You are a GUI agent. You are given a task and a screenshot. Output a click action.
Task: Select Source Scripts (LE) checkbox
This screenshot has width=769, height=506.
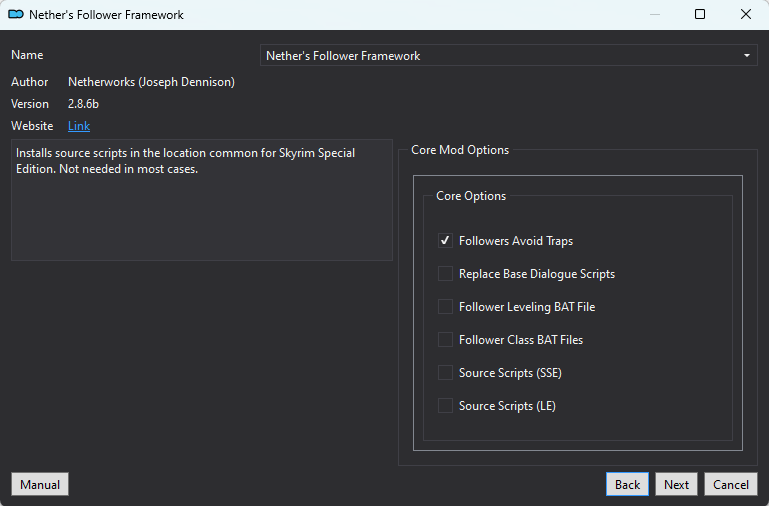click(445, 405)
